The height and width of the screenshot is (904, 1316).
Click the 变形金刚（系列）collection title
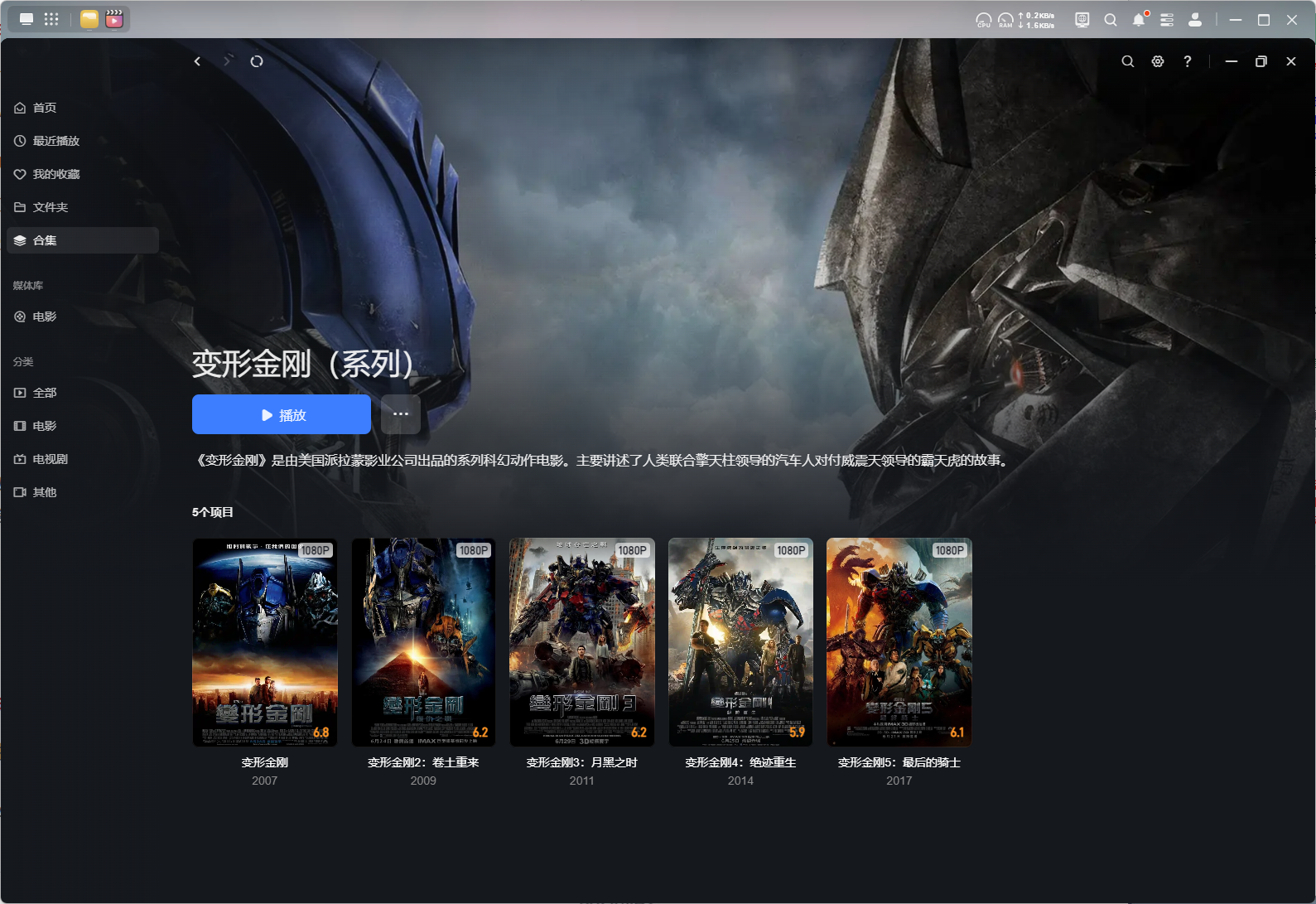303,364
